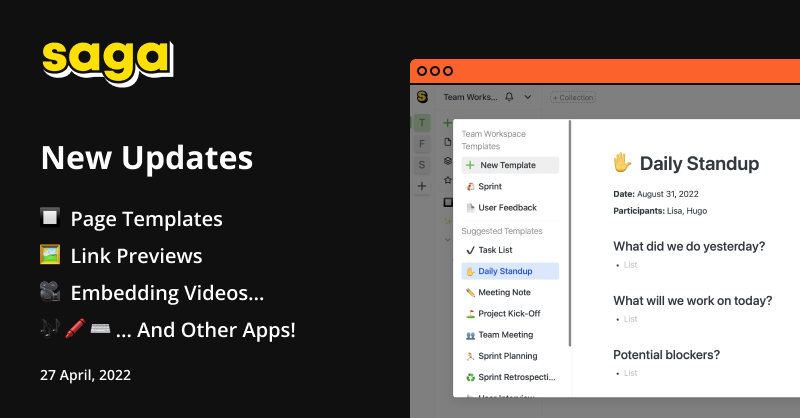The height and width of the screenshot is (418, 800).
Task: Click the green plus icon in the sidebar
Action: click(x=447, y=122)
